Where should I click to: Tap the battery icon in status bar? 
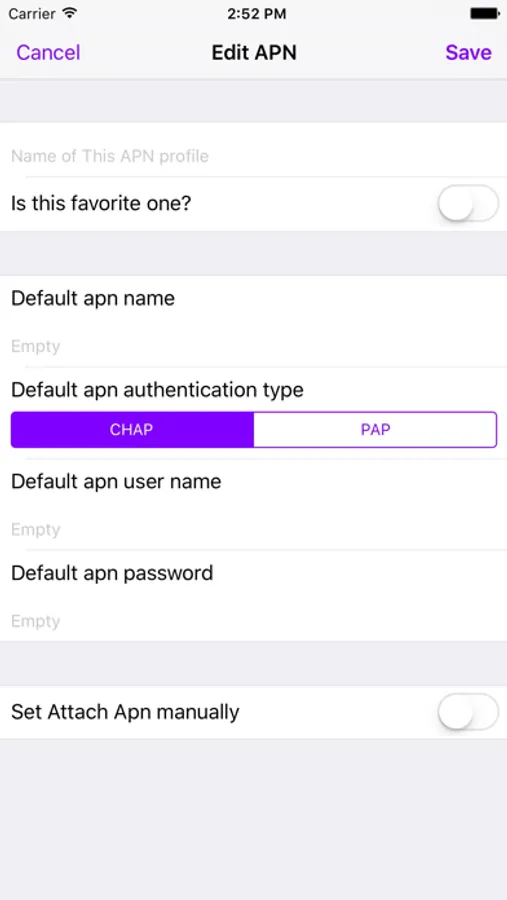485,13
